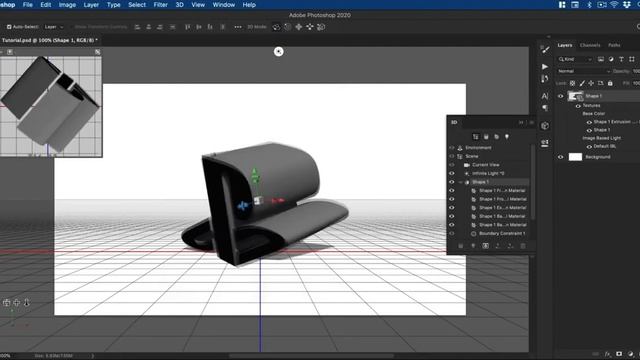This screenshot has width=640, height=360.
Task: Toggle Boundary Constraint 1 visibility eye
Action: coord(452,233)
